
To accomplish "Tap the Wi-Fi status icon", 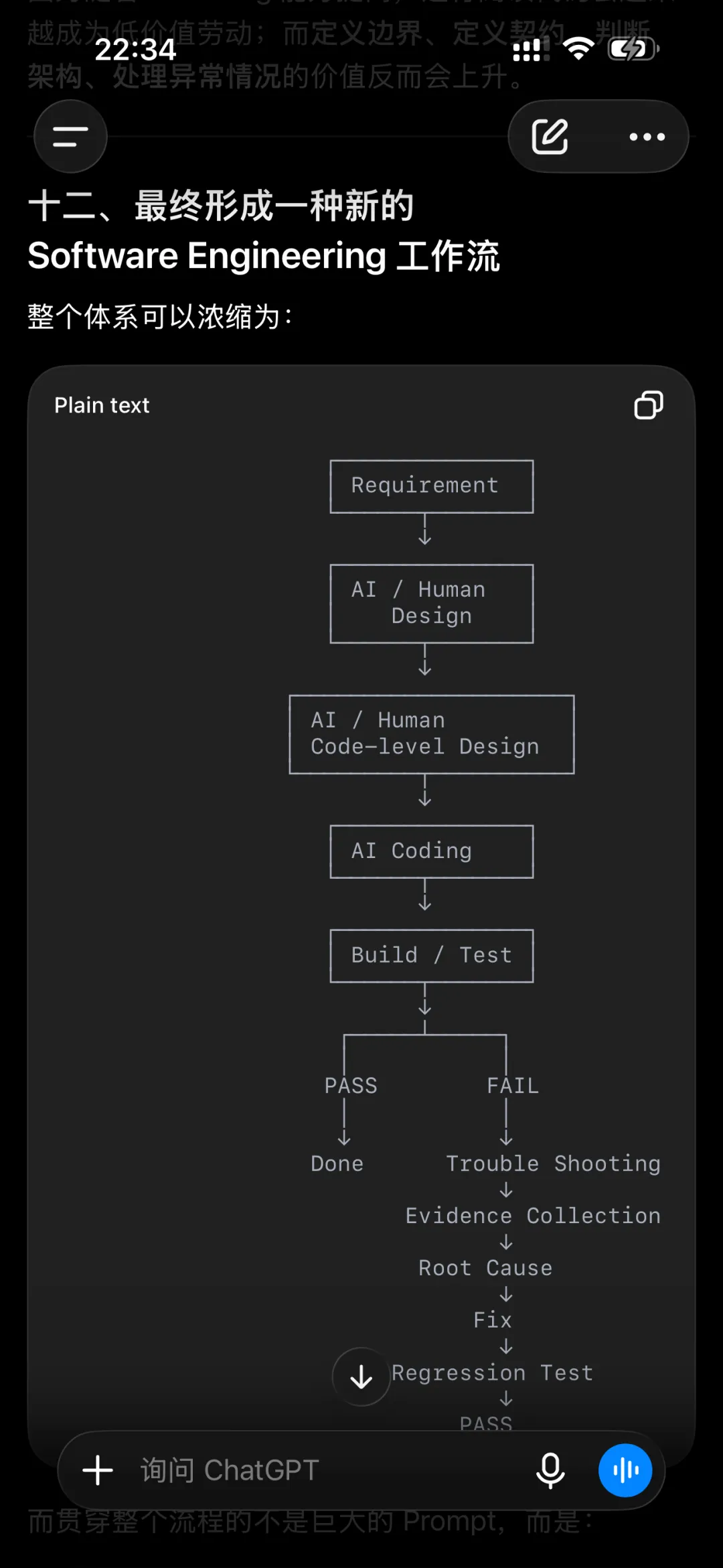I will pos(578,49).
